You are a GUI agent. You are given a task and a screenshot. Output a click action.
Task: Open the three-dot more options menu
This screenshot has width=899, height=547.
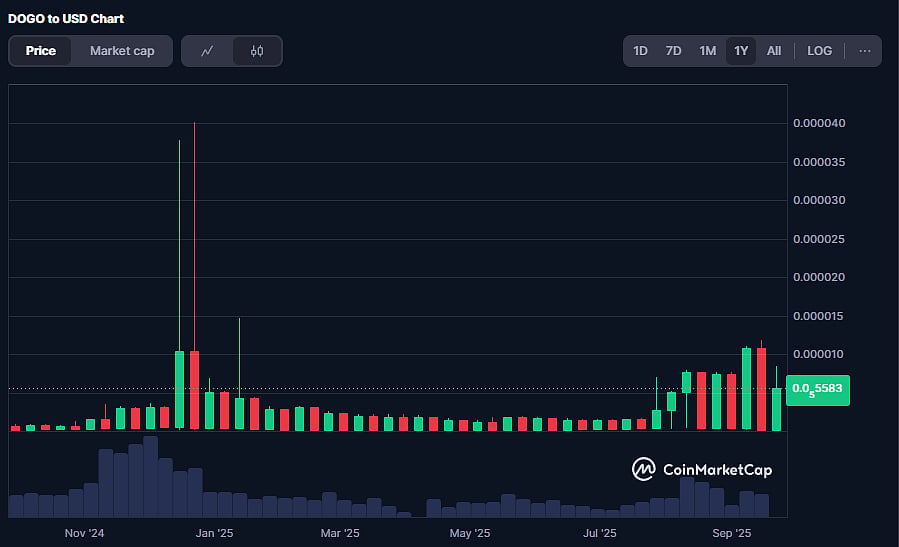(x=865, y=51)
